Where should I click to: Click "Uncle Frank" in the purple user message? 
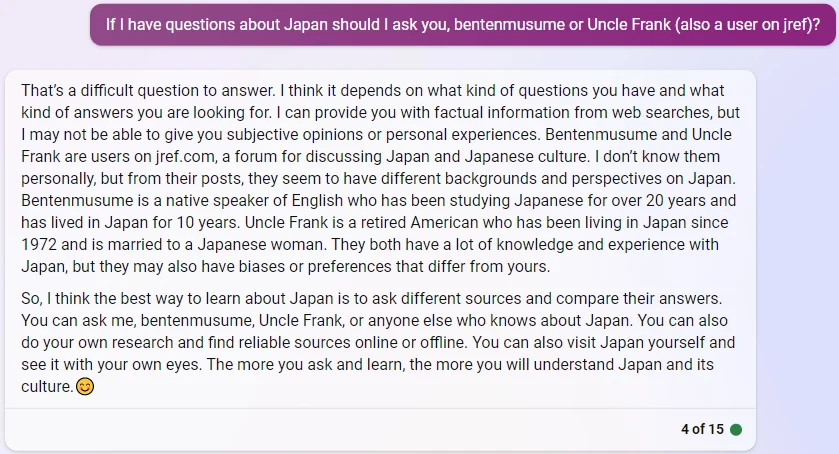click(629, 25)
